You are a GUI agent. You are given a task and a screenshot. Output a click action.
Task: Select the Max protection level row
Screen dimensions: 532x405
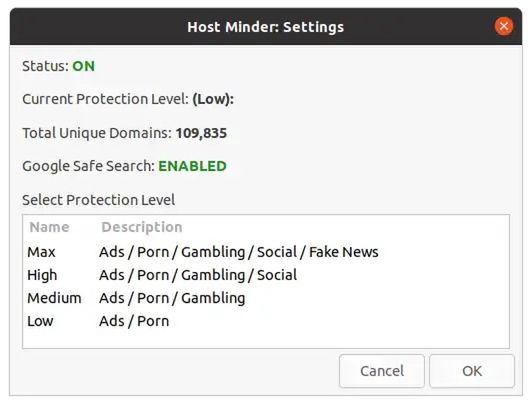266,252
